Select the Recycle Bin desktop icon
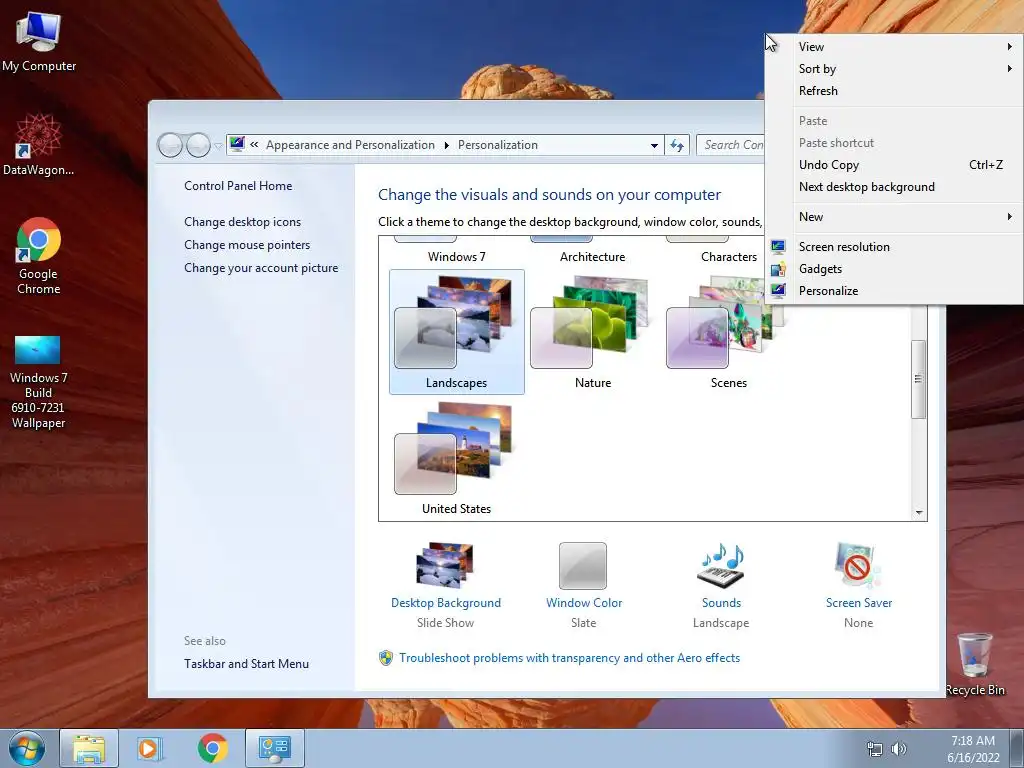 coord(975,664)
